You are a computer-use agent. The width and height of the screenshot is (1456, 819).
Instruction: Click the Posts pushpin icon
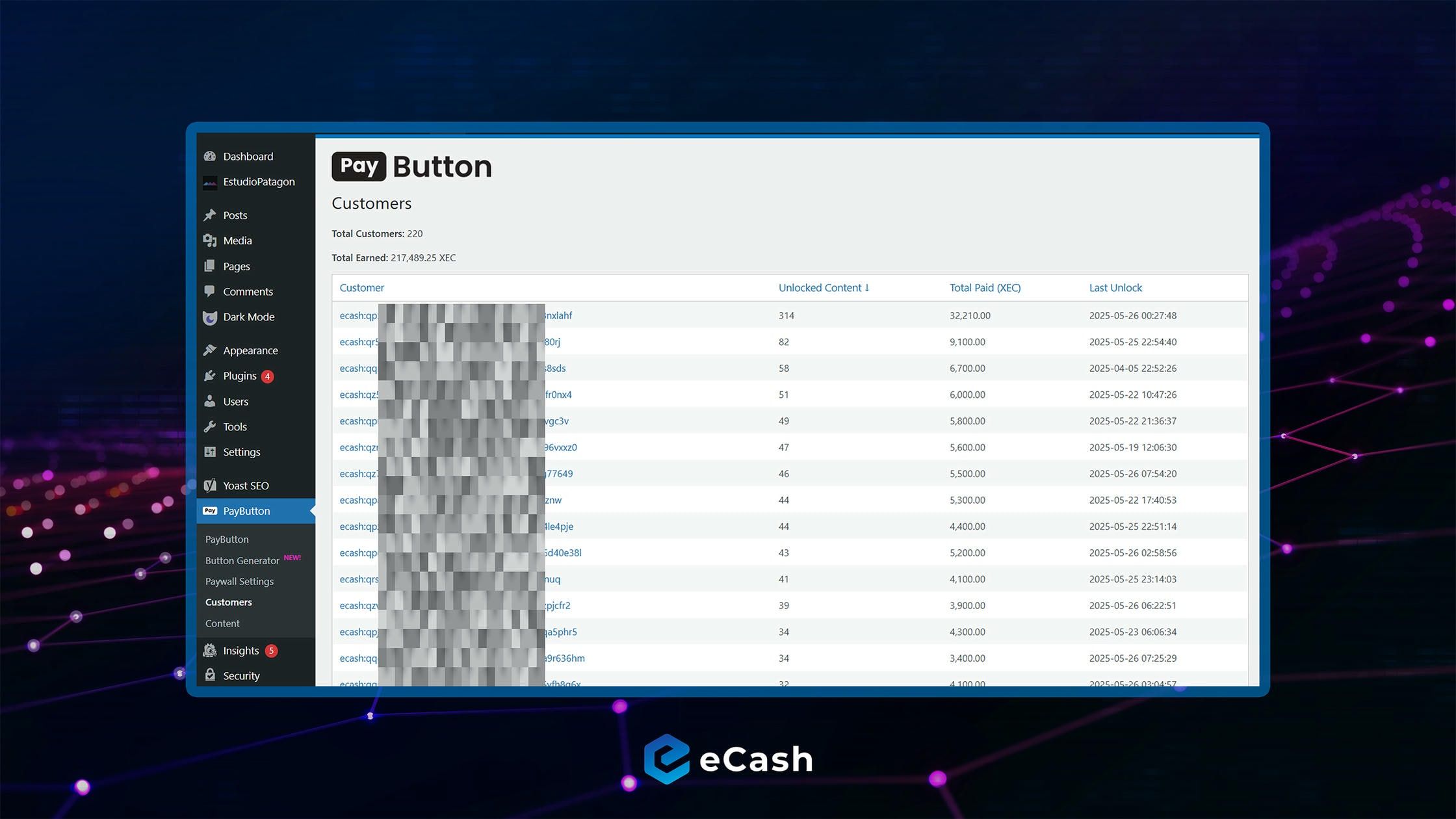(209, 215)
